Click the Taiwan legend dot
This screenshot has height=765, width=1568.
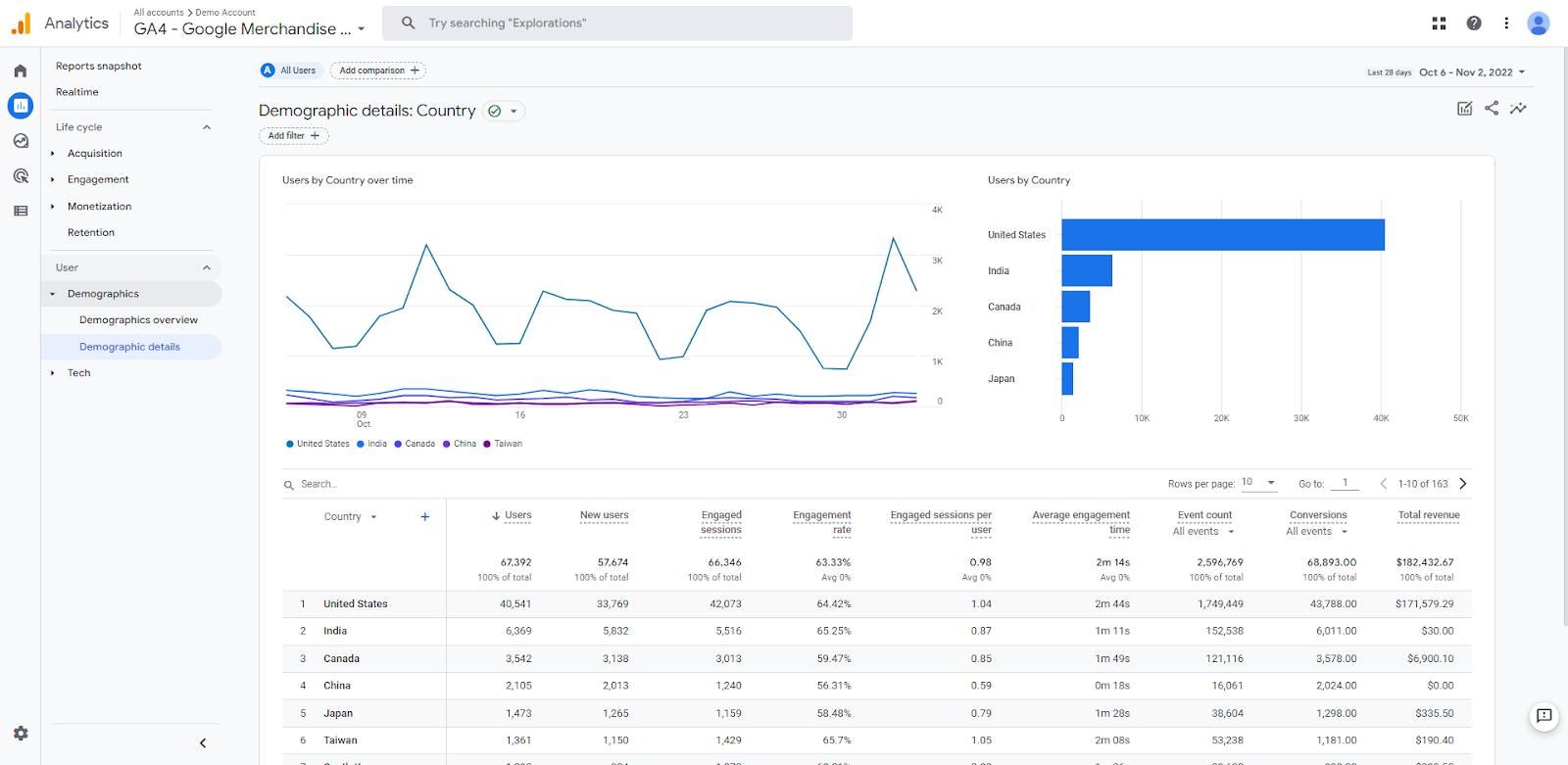pos(487,445)
